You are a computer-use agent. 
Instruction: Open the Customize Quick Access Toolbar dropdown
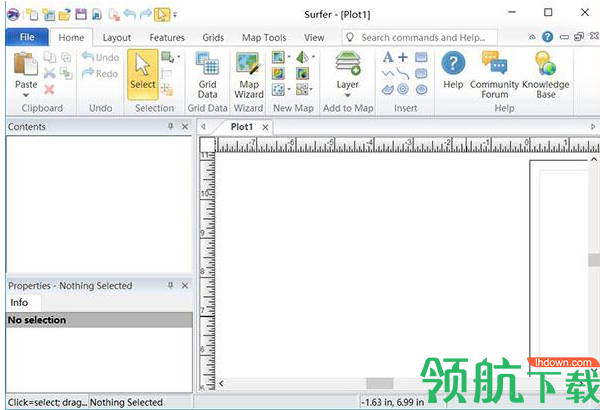pos(175,15)
